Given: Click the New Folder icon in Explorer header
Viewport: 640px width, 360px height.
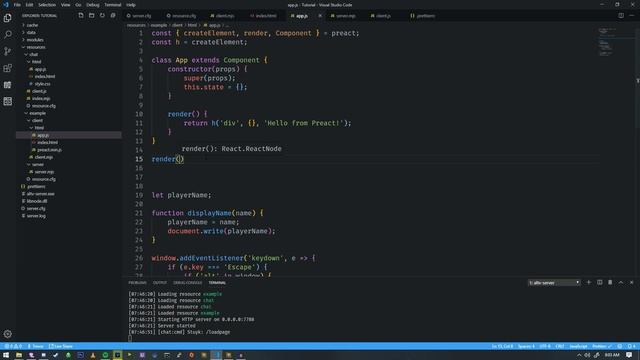Looking at the screenshot, I should pos(91,16).
